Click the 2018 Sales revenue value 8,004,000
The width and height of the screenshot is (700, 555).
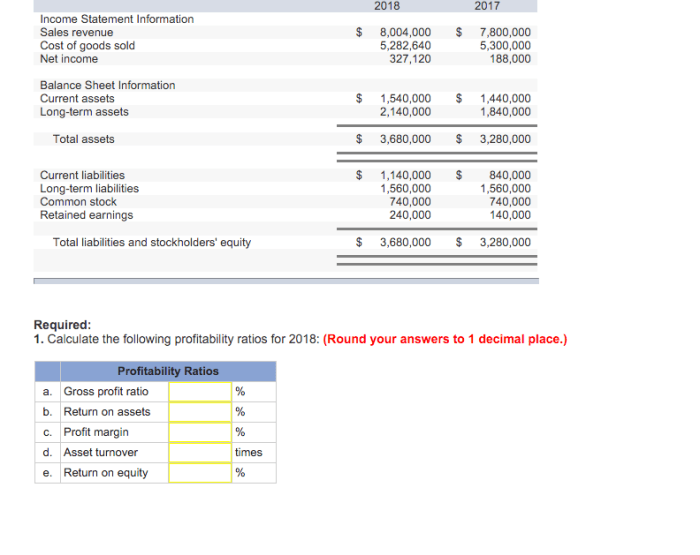pyautogui.click(x=405, y=32)
